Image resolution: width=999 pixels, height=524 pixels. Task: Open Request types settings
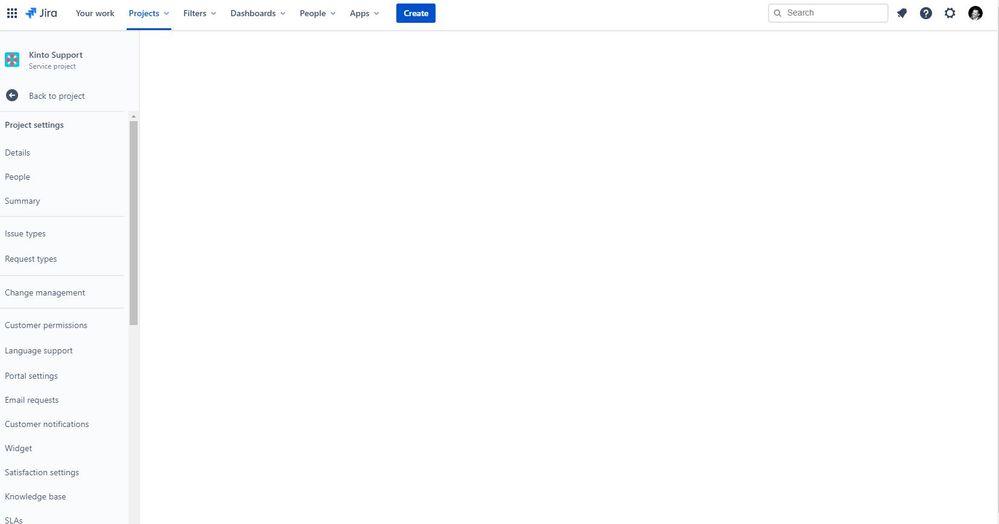coord(31,259)
